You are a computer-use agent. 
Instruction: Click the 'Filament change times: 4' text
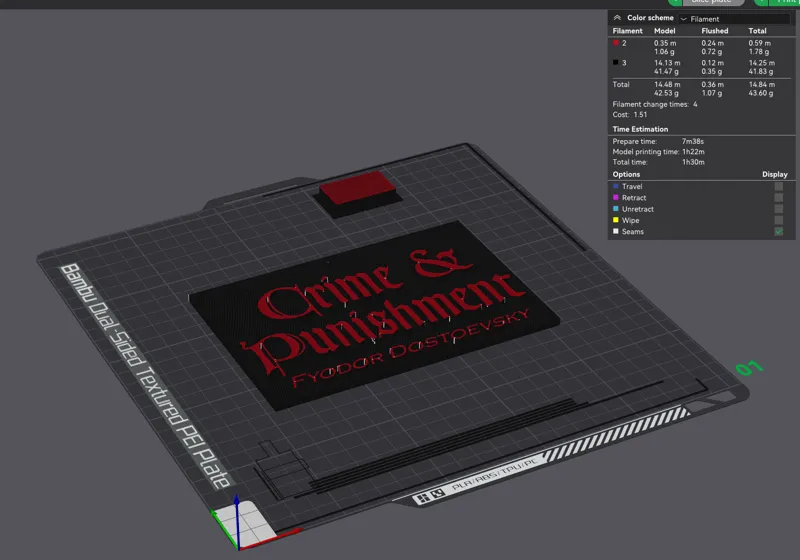(655, 104)
